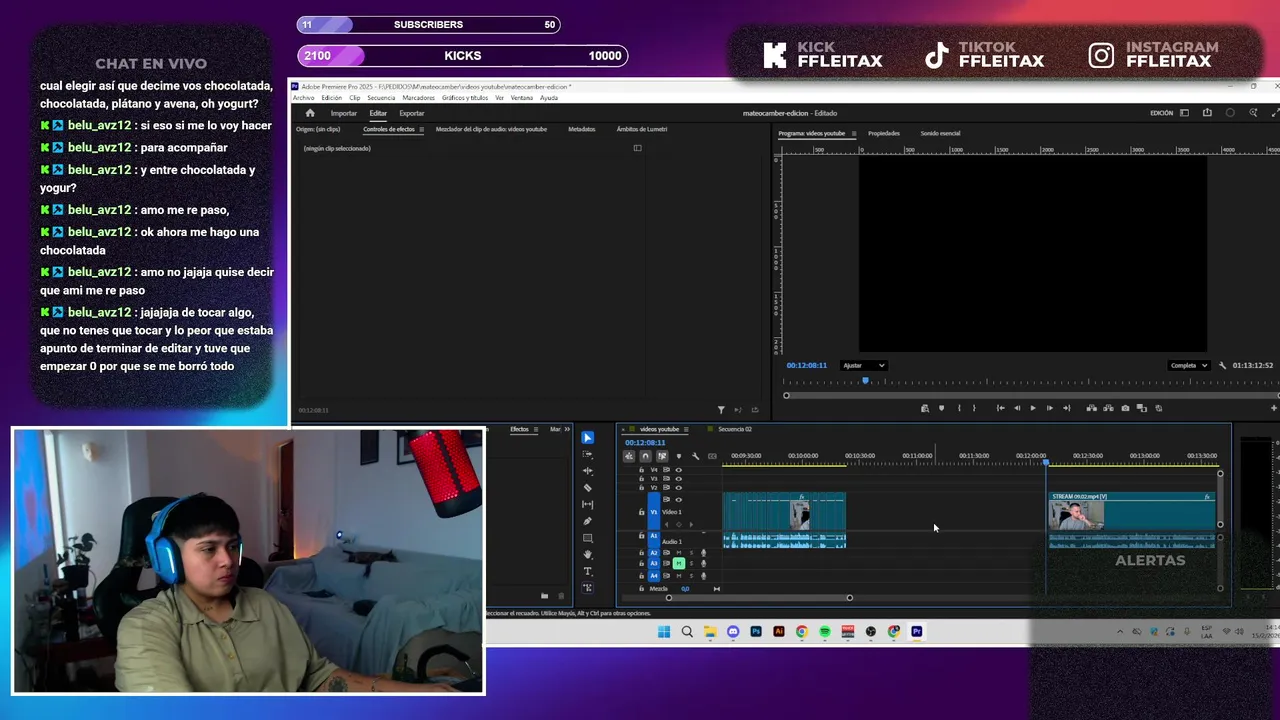
Task: Click Export Frame camera icon
Action: pos(1125,408)
